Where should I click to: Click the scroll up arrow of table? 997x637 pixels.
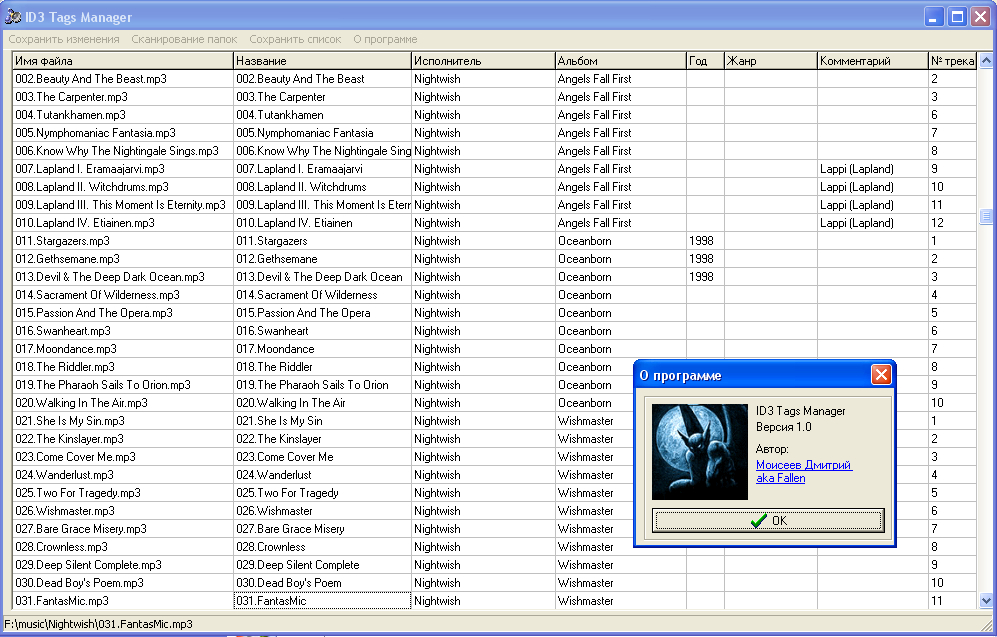(x=986, y=61)
